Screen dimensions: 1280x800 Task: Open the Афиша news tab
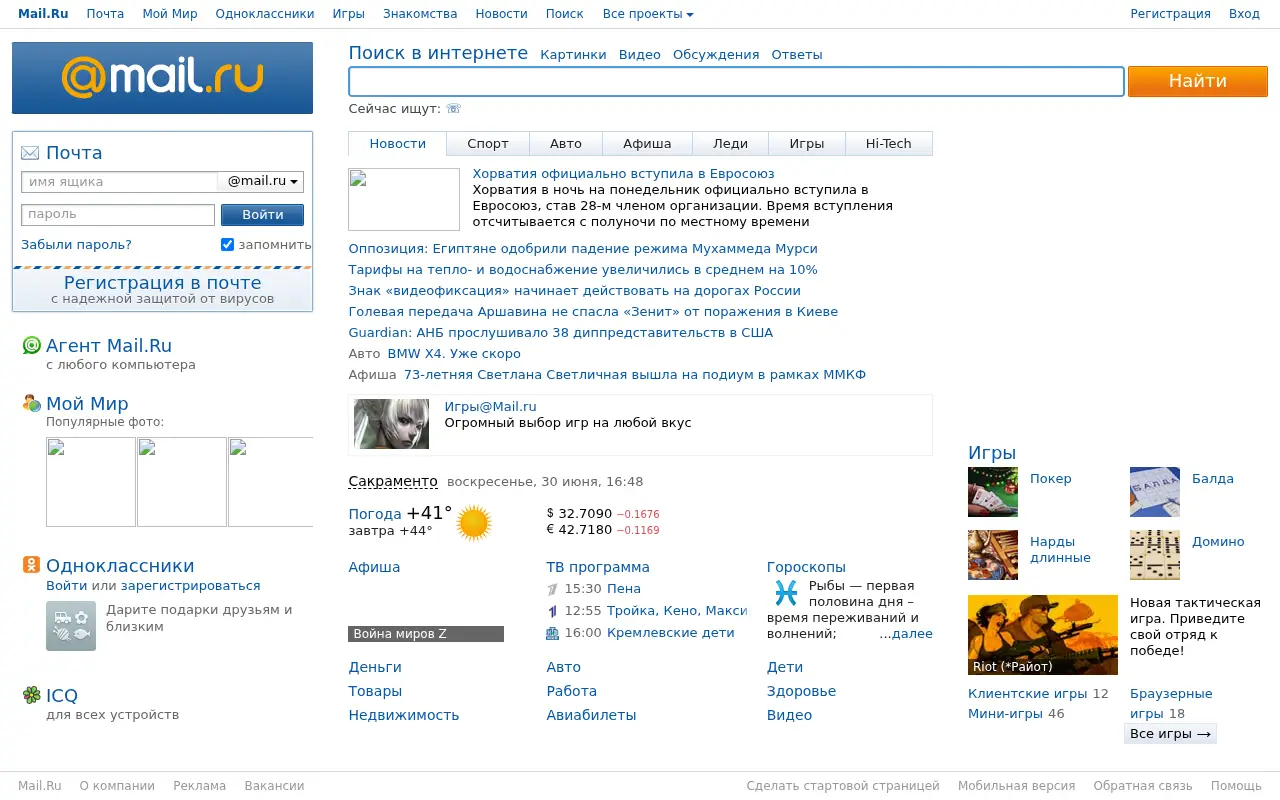(x=647, y=144)
